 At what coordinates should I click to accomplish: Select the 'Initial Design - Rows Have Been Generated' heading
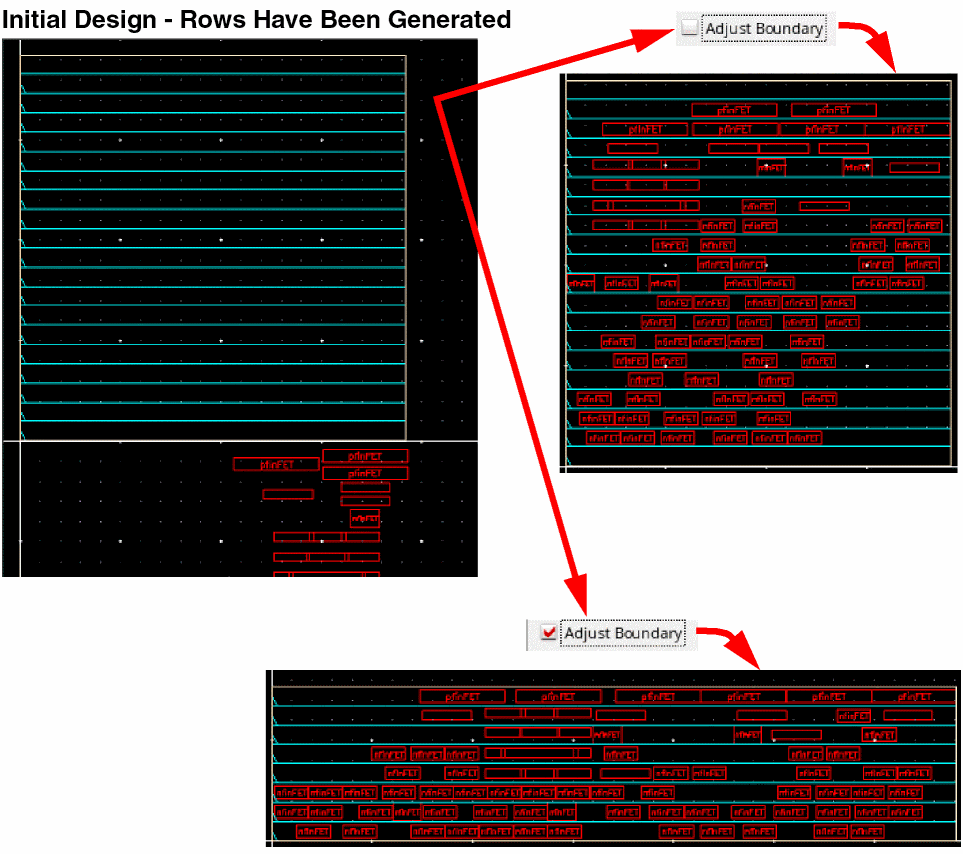tap(256, 20)
